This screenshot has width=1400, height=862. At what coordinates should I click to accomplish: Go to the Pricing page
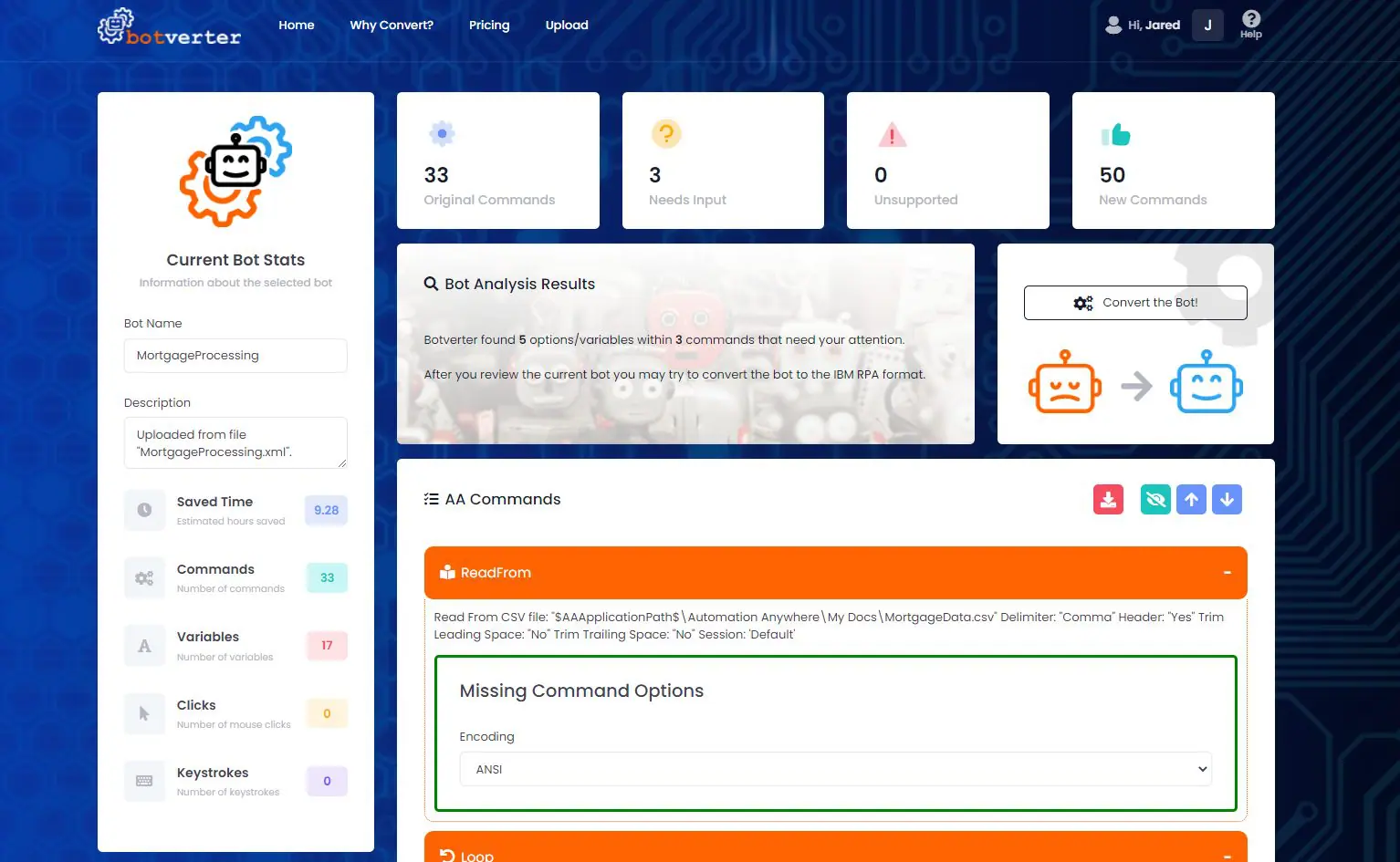(x=489, y=26)
